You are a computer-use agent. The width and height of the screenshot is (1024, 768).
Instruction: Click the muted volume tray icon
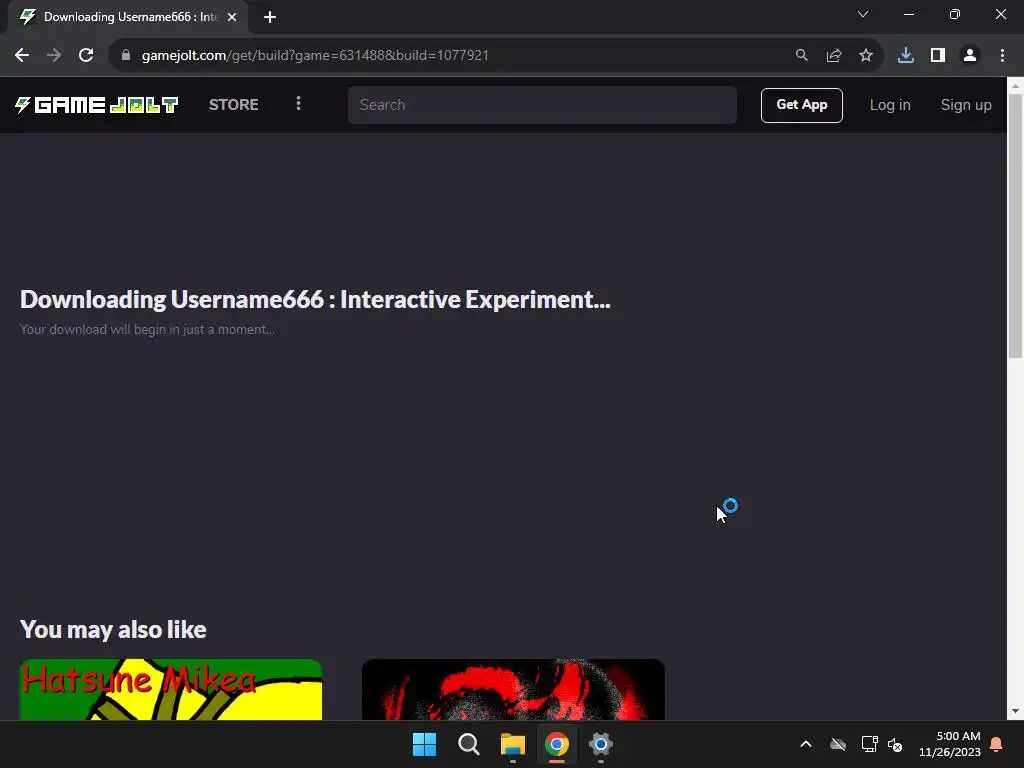click(x=895, y=744)
